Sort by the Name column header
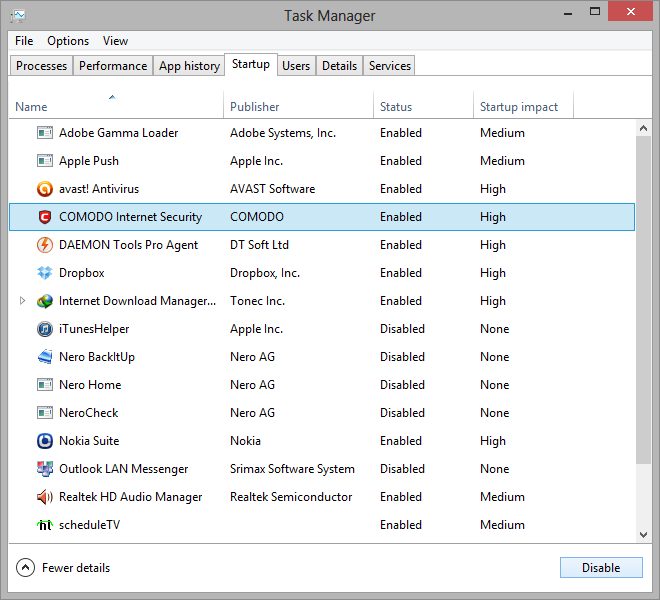660x600 pixels. (x=116, y=105)
